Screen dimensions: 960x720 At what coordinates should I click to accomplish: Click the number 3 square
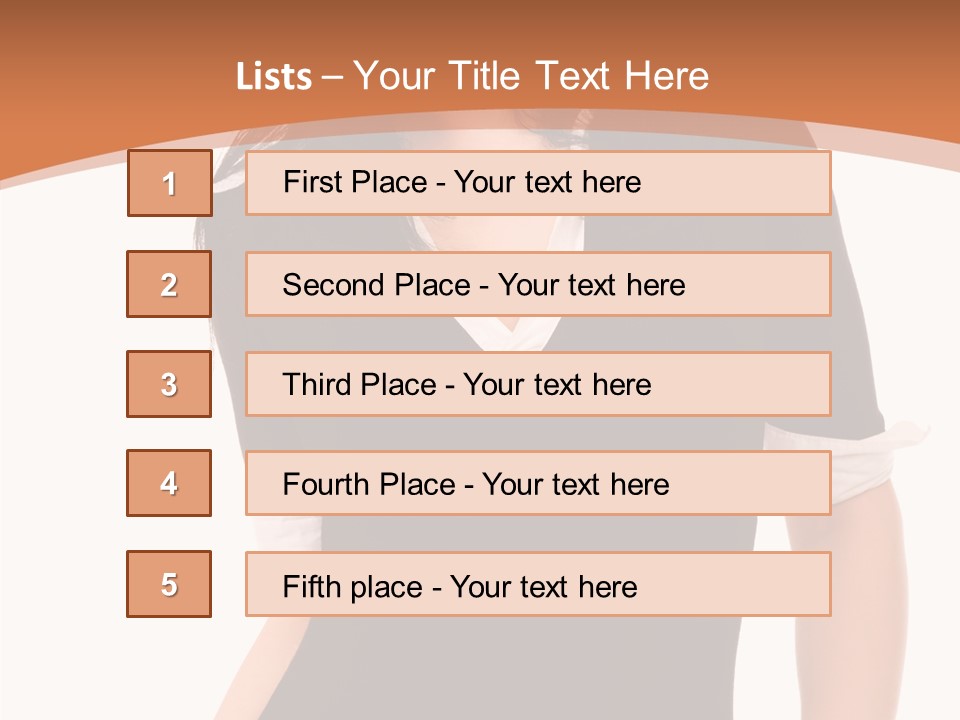point(169,384)
